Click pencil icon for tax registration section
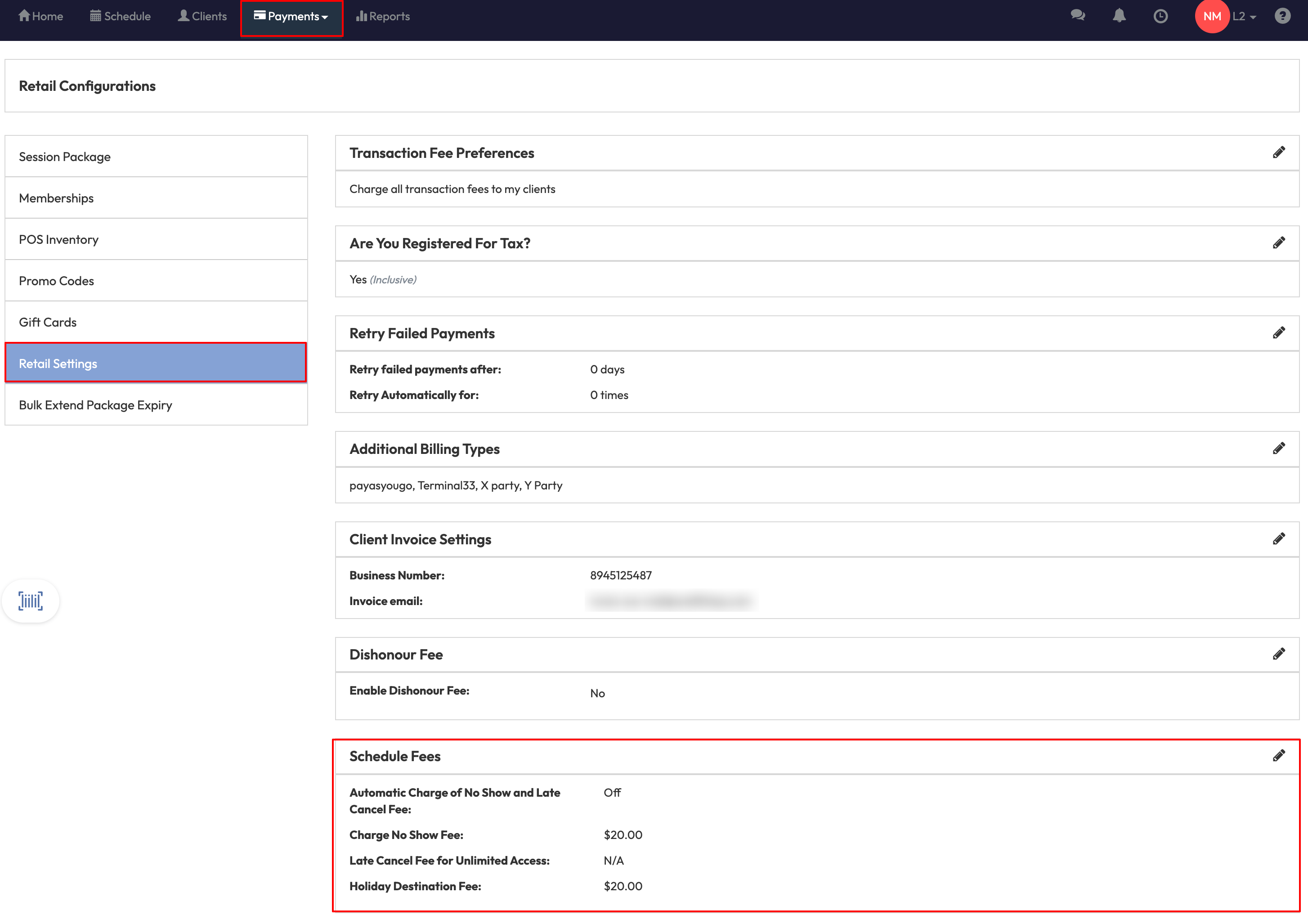 tap(1278, 242)
